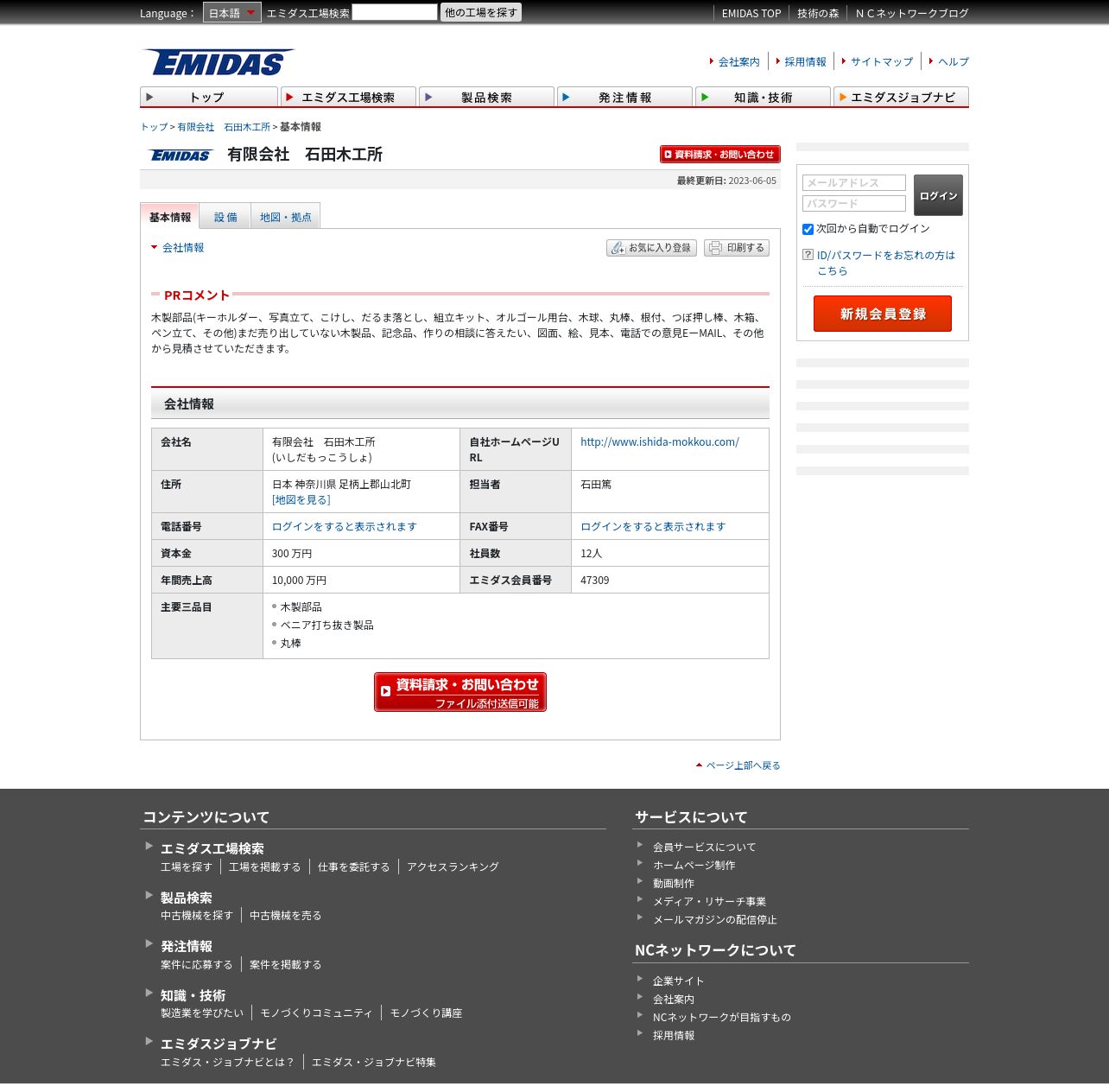1109x1092 pixels.
Task: Click footer ホームページ制作 link
Action: 694,865
